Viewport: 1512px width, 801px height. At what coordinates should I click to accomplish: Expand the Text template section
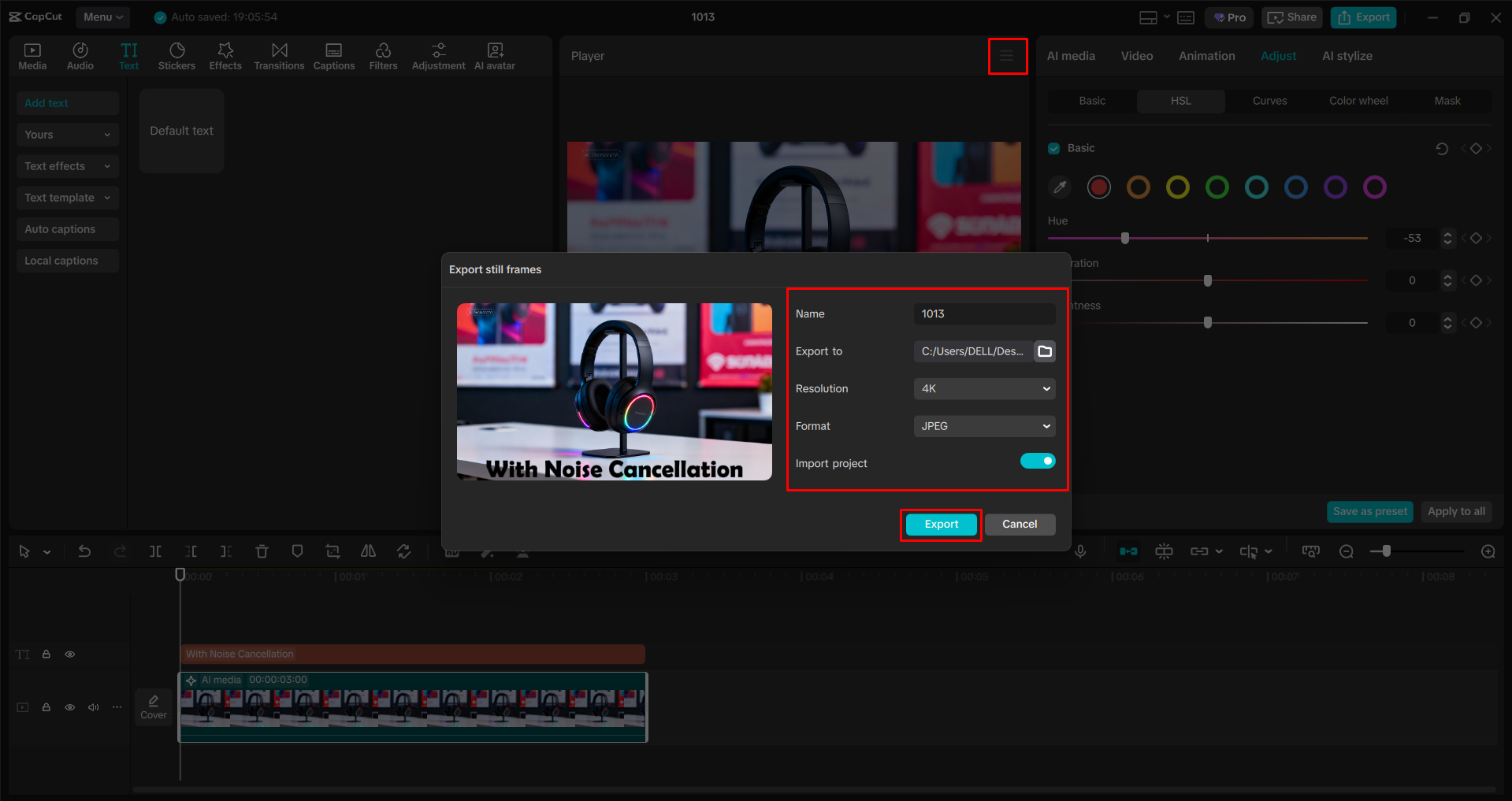pos(67,197)
